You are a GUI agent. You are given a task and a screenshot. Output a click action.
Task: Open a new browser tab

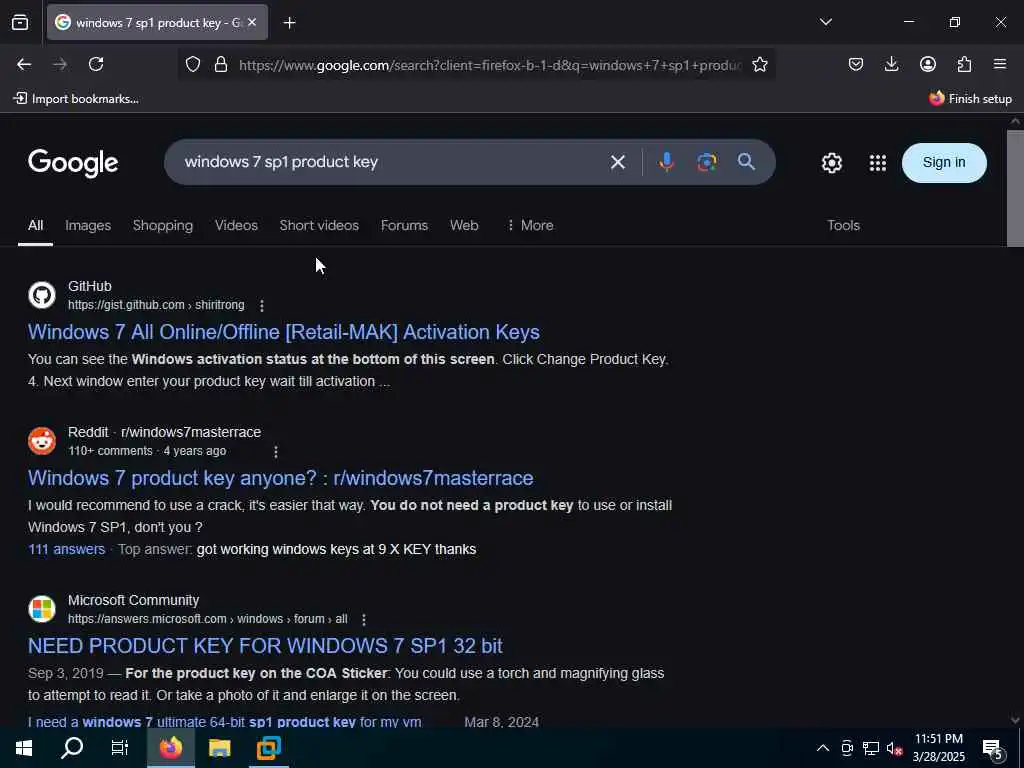[x=289, y=23]
